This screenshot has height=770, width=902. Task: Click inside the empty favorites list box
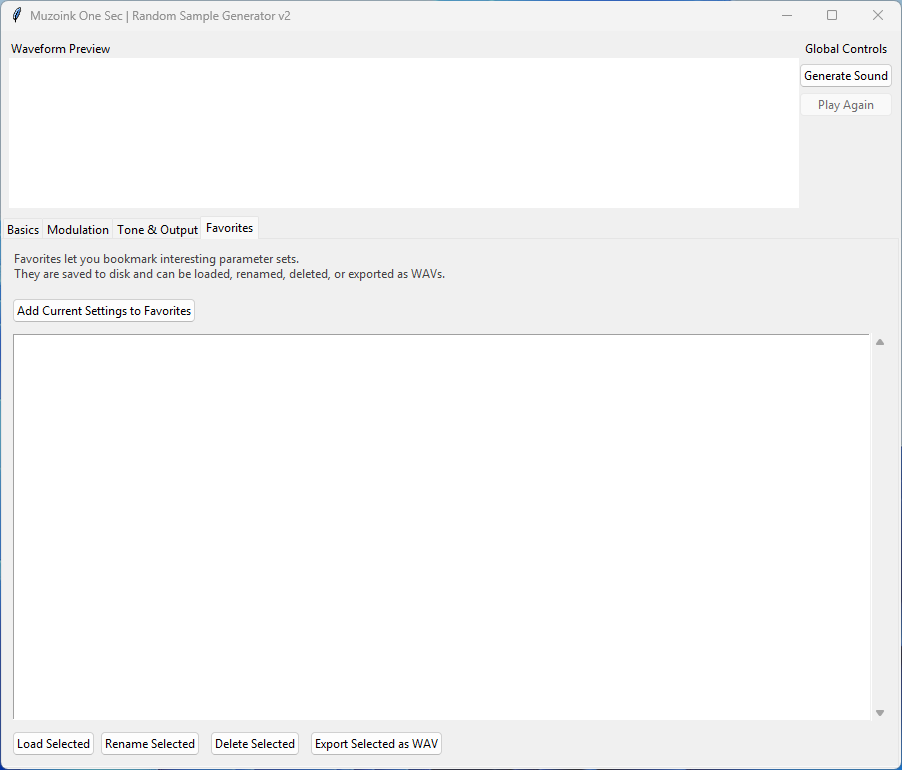coord(441,526)
